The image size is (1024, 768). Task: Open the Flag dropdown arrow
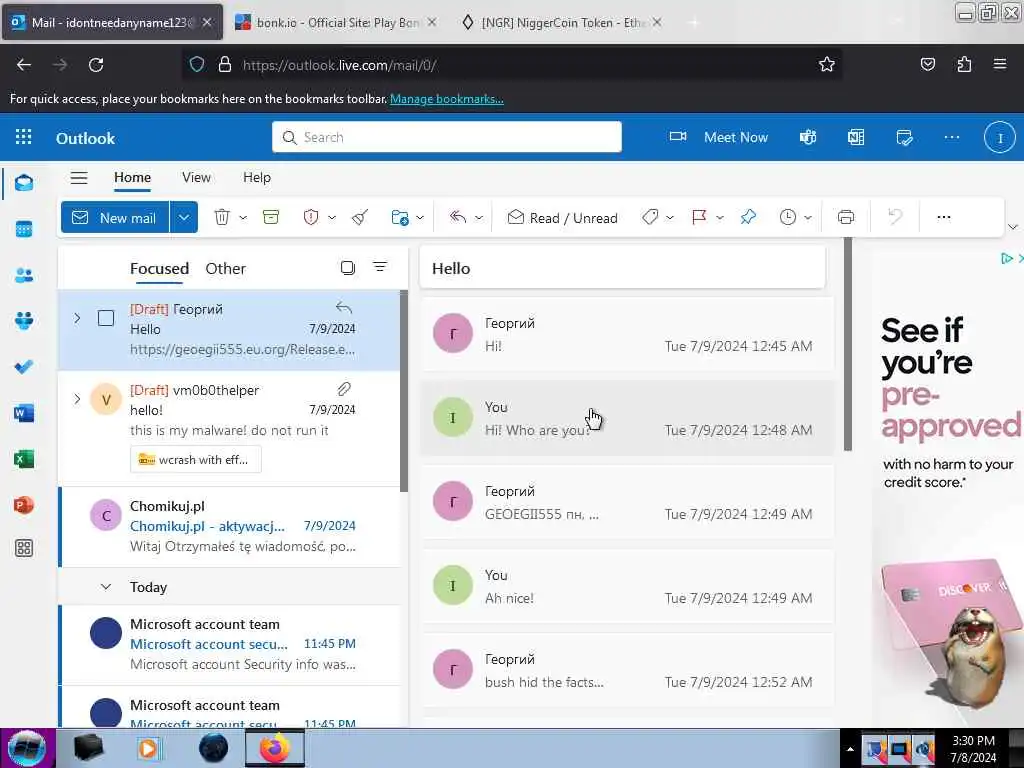pyautogui.click(x=720, y=217)
